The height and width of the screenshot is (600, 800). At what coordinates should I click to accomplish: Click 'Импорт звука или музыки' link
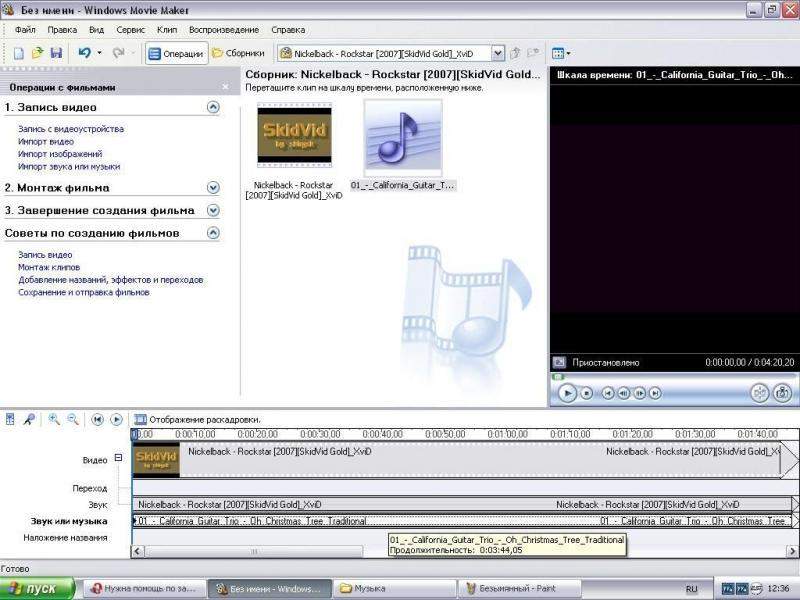click(x=69, y=166)
